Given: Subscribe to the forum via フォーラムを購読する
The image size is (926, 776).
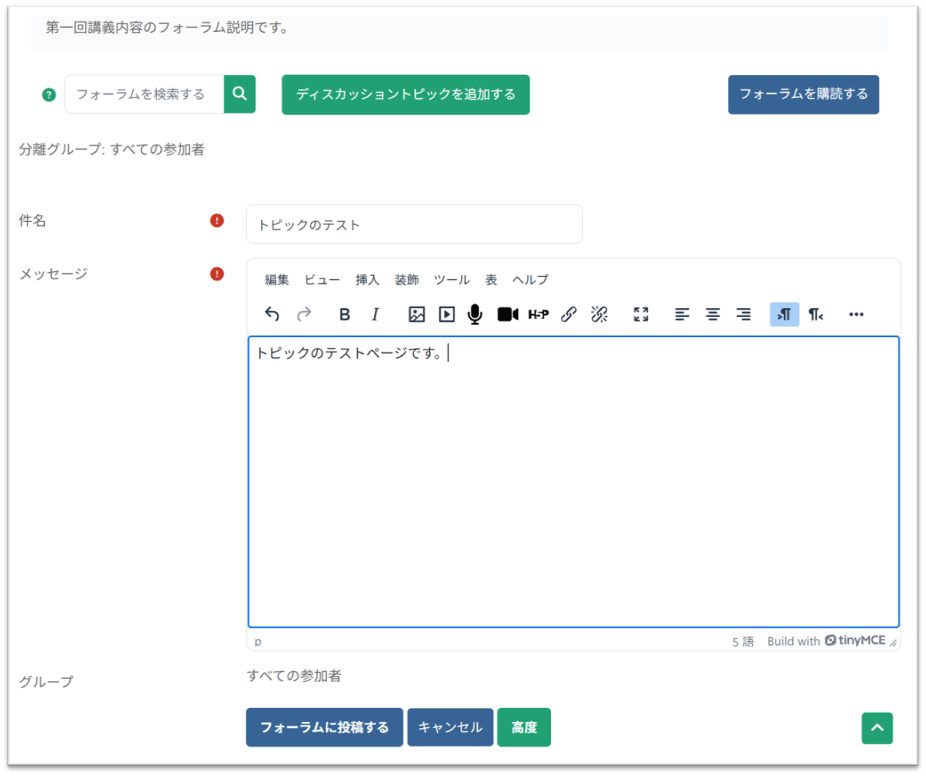Looking at the screenshot, I should click(803, 94).
